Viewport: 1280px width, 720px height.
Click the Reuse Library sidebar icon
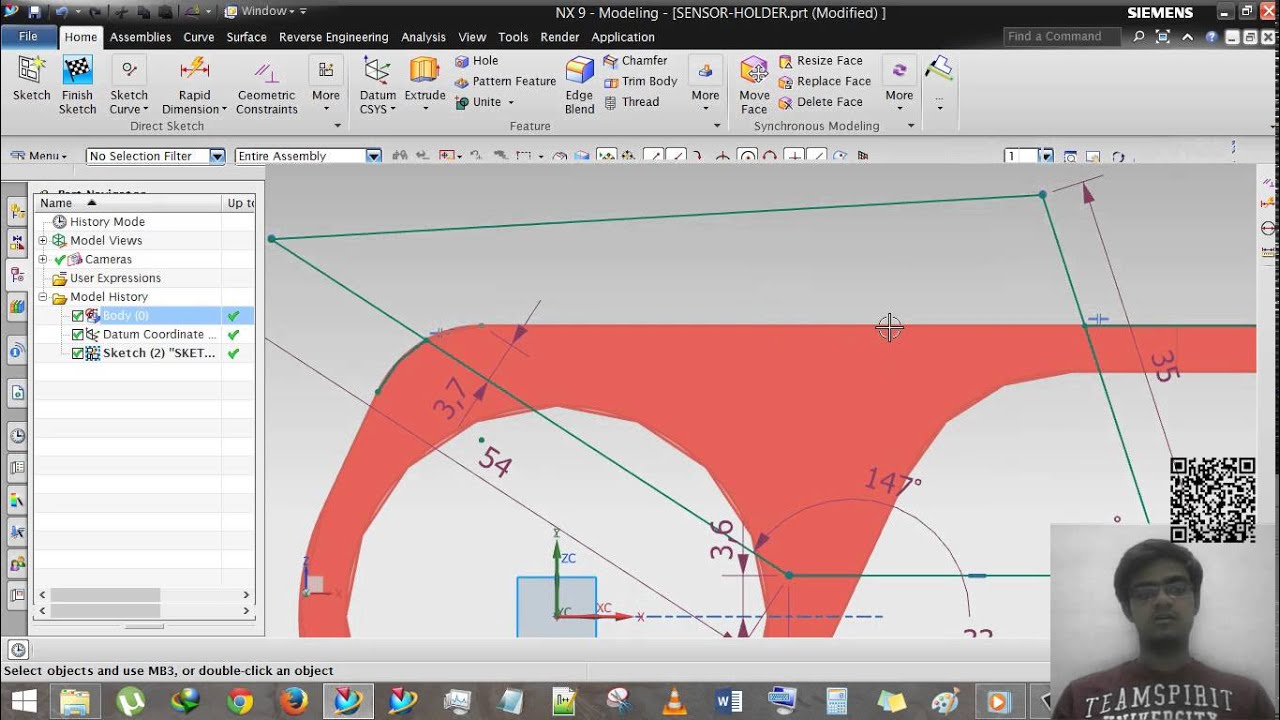click(17, 306)
